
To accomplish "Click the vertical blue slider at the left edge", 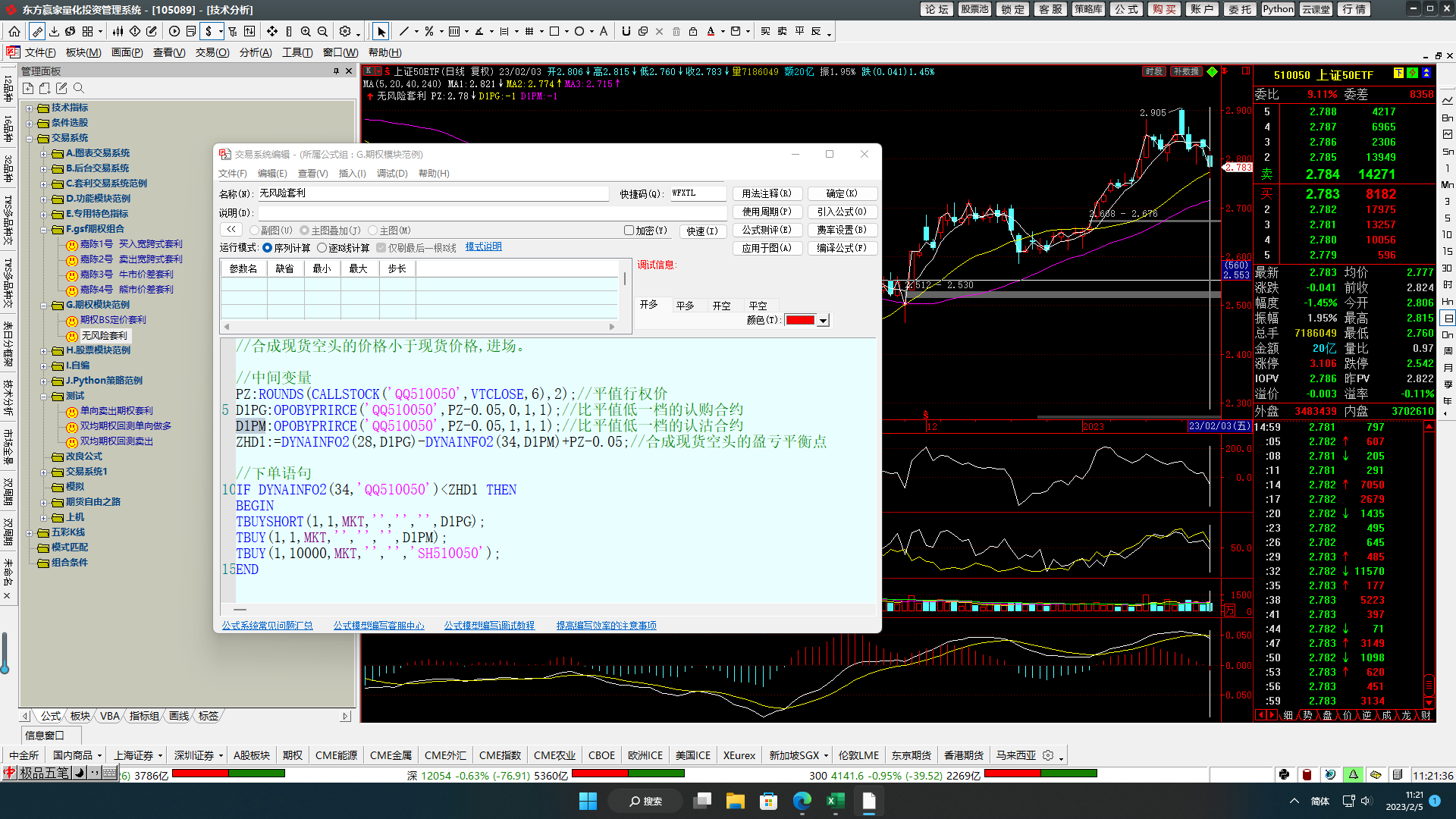I will pos(5,653).
